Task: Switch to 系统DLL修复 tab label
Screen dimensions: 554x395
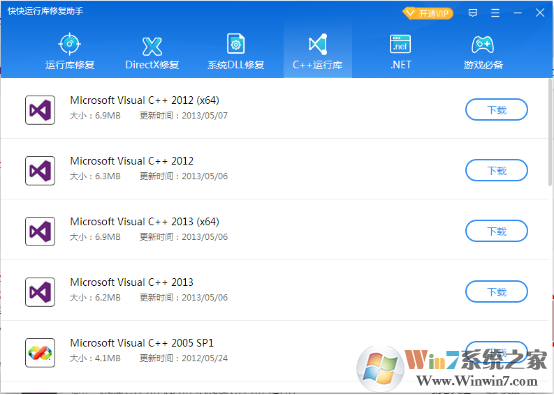Action: [x=236, y=65]
